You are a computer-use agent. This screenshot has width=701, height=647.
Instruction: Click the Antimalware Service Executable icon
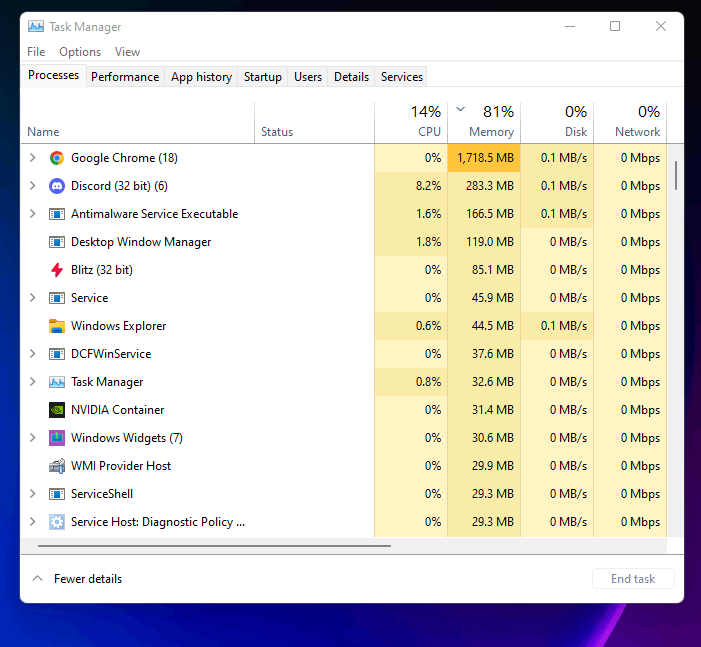(x=57, y=214)
